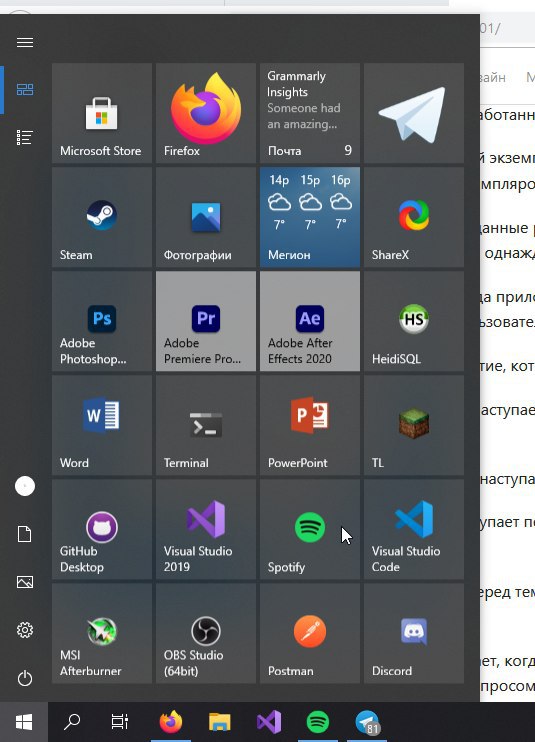Screen dimensions: 535x742
Task: Open the Microsoft Store tile
Action: point(102,113)
